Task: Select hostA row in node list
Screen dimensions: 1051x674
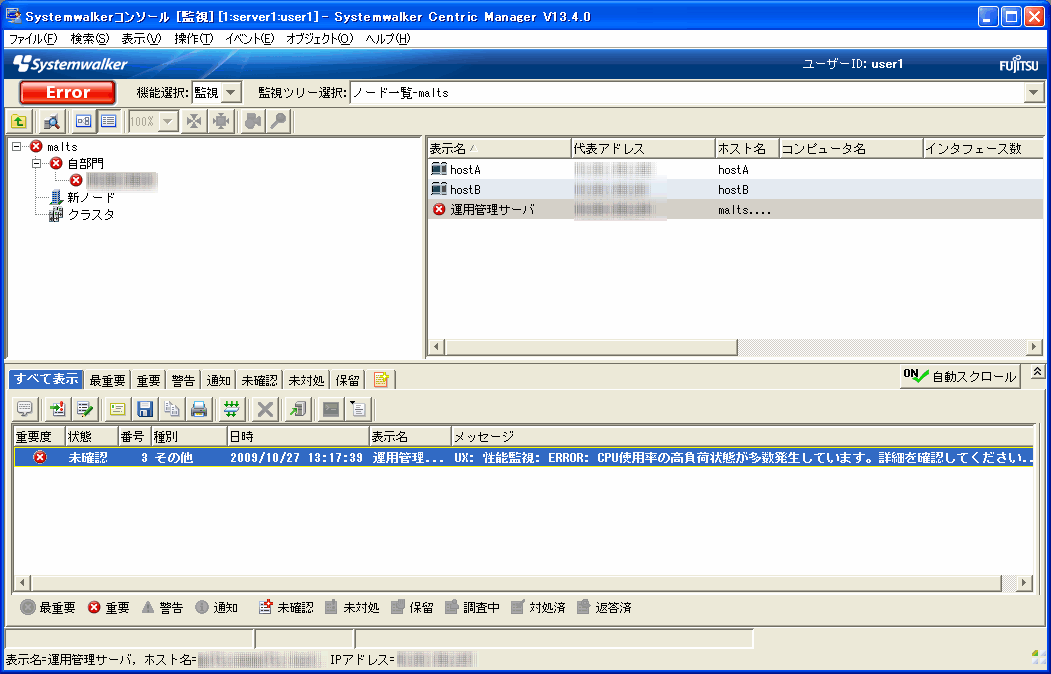Action: pyautogui.click(x=735, y=170)
